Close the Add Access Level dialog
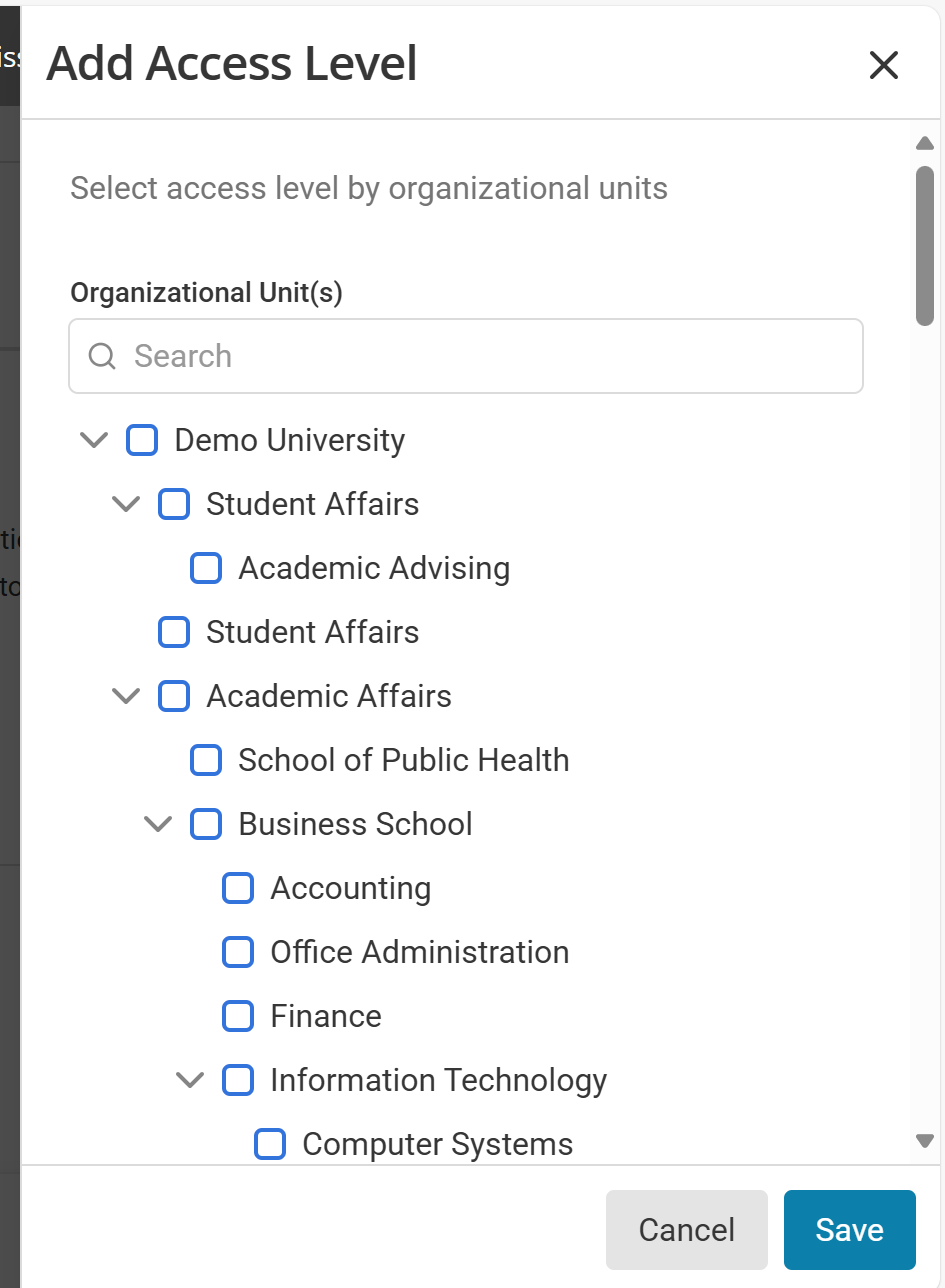The width and height of the screenshot is (945, 1288). click(884, 66)
